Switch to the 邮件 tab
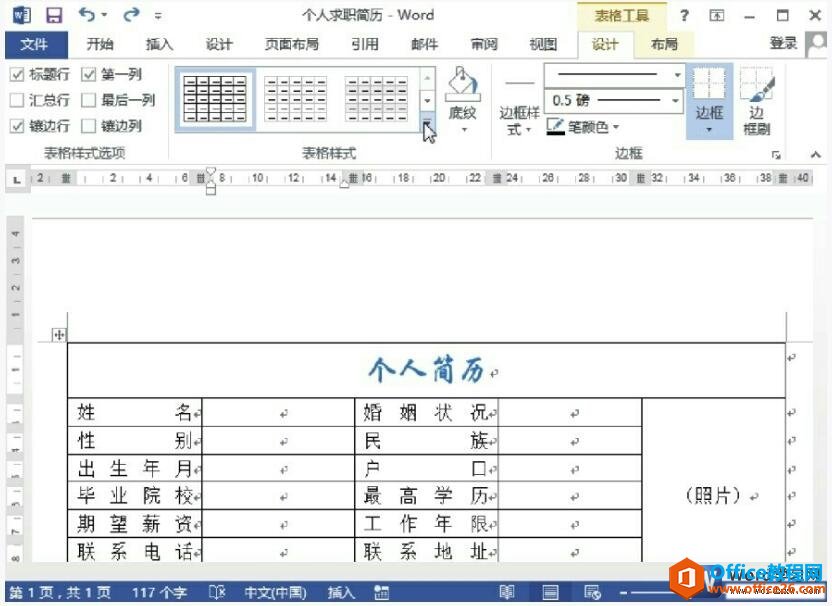Image resolution: width=832 pixels, height=606 pixels. coord(424,44)
